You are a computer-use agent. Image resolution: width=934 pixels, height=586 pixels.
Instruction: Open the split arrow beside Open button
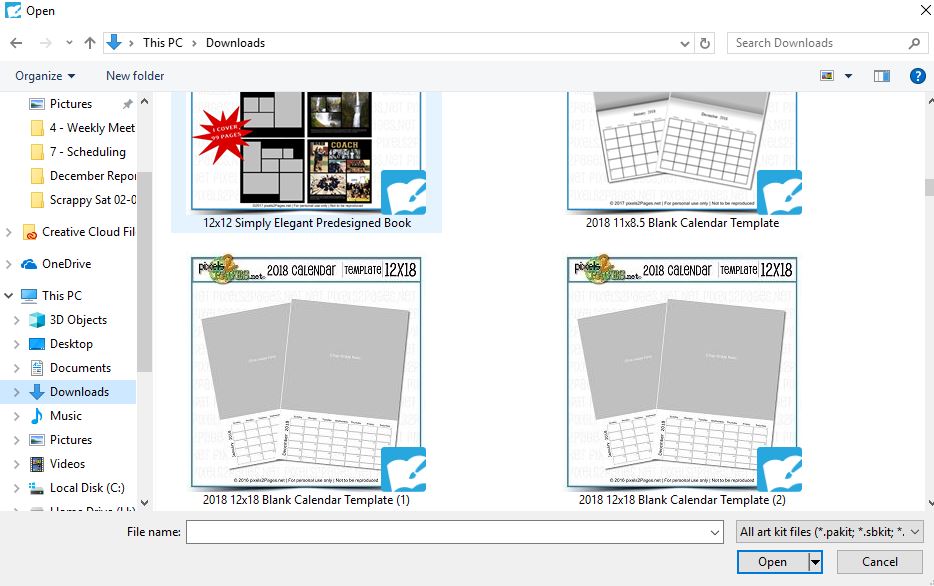coord(815,562)
